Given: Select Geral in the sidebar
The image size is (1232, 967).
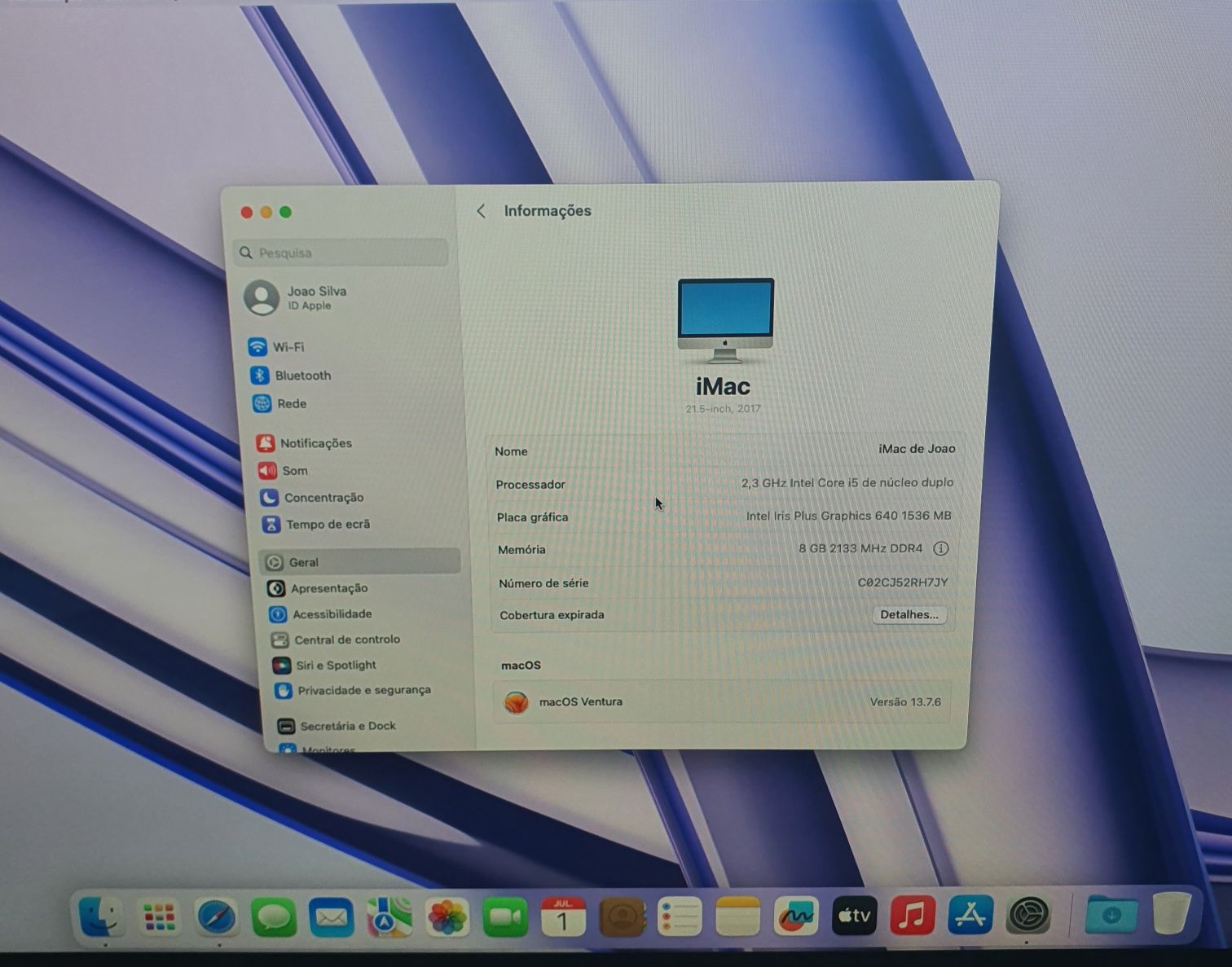Looking at the screenshot, I should click(x=359, y=562).
